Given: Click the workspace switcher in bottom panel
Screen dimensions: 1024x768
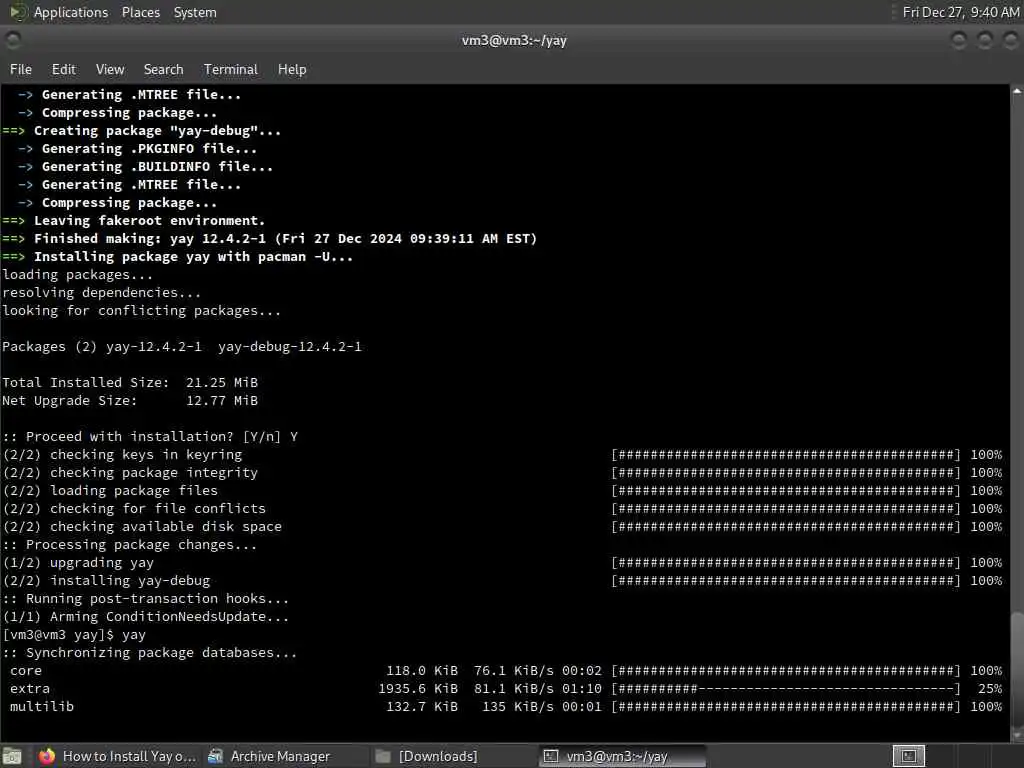Looking at the screenshot, I should pos(908,756).
